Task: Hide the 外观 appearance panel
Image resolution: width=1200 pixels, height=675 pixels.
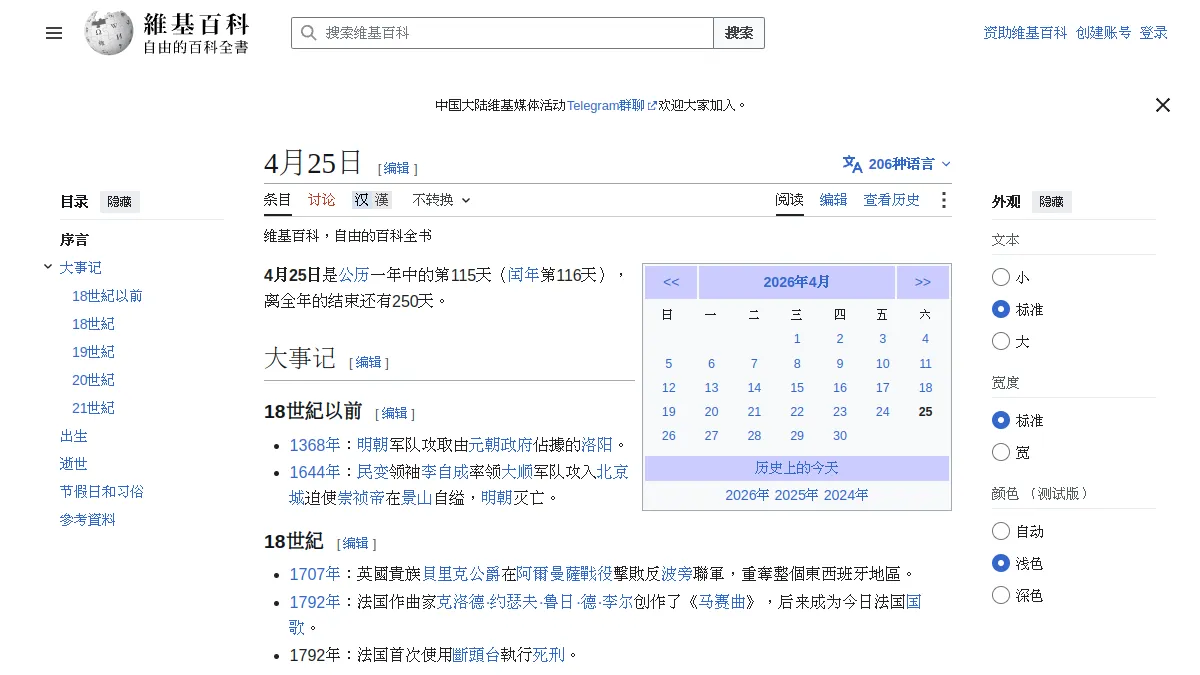Action: pos(1051,201)
